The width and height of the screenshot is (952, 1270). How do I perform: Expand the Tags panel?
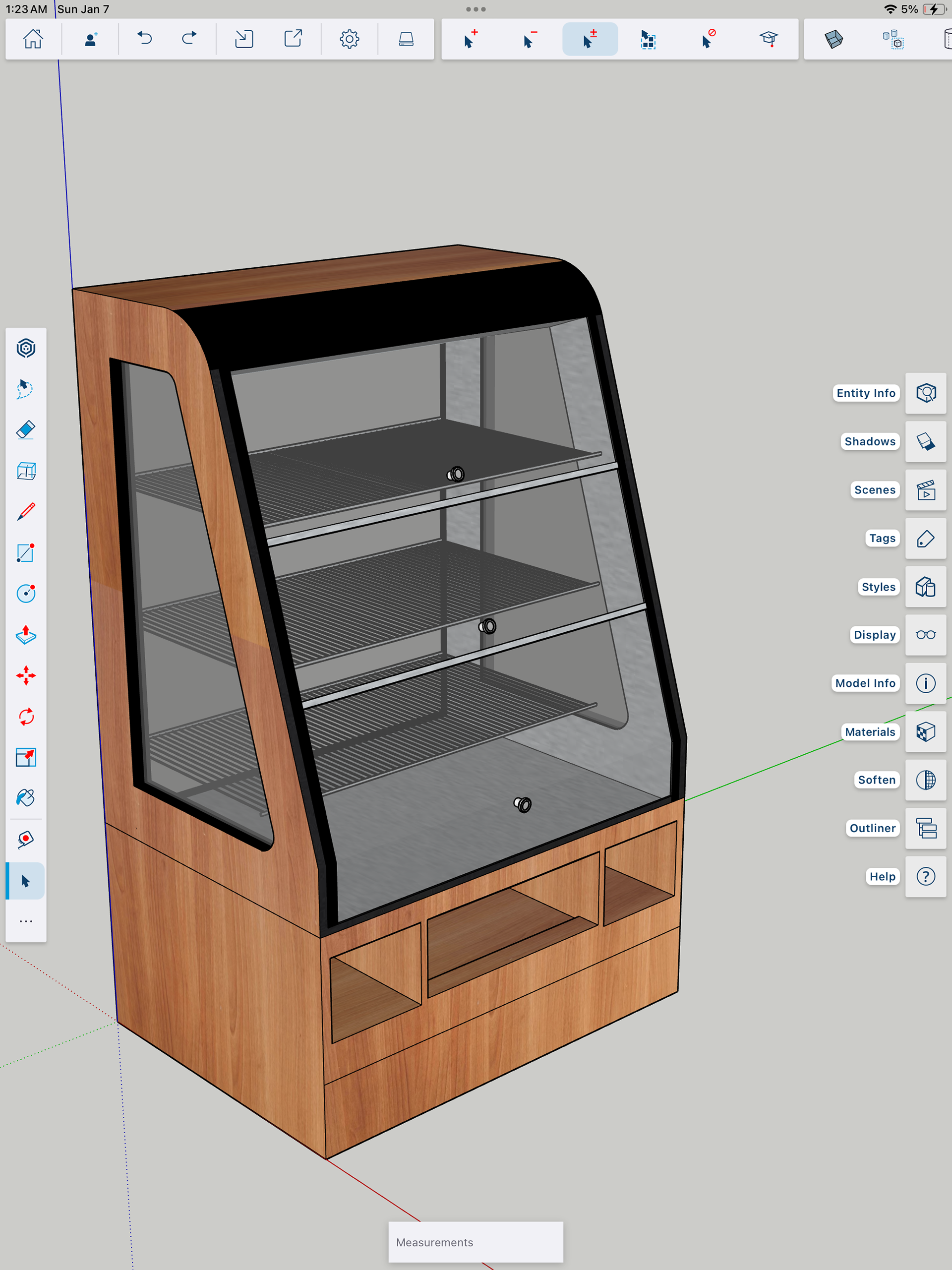pyautogui.click(x=925, y=539)
